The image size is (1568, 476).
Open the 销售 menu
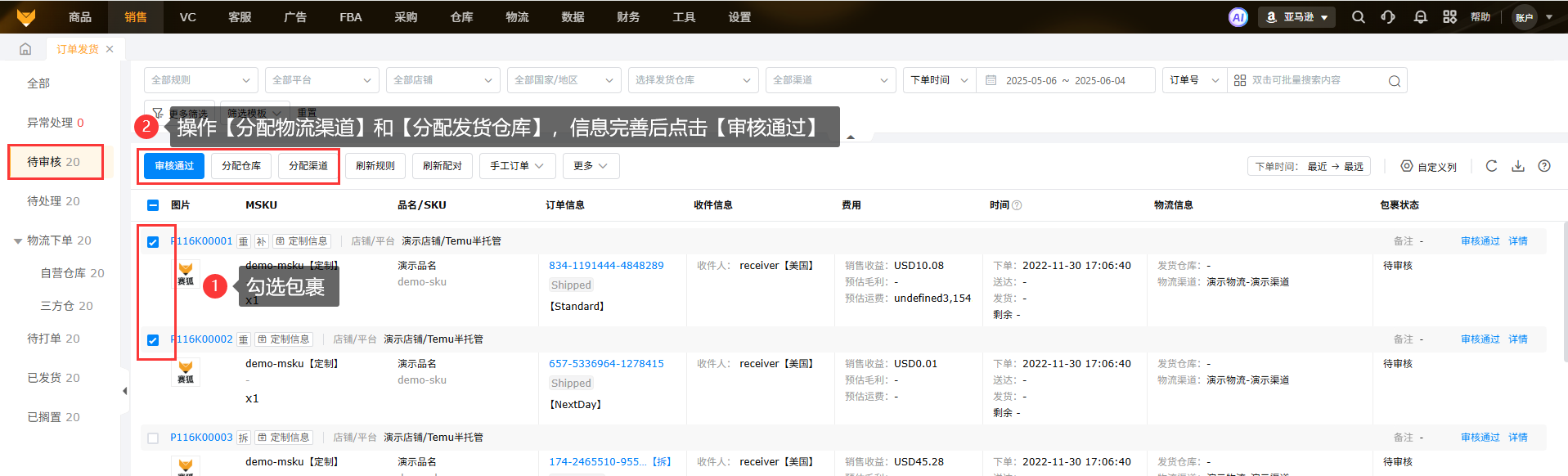[x=136, y=16]
